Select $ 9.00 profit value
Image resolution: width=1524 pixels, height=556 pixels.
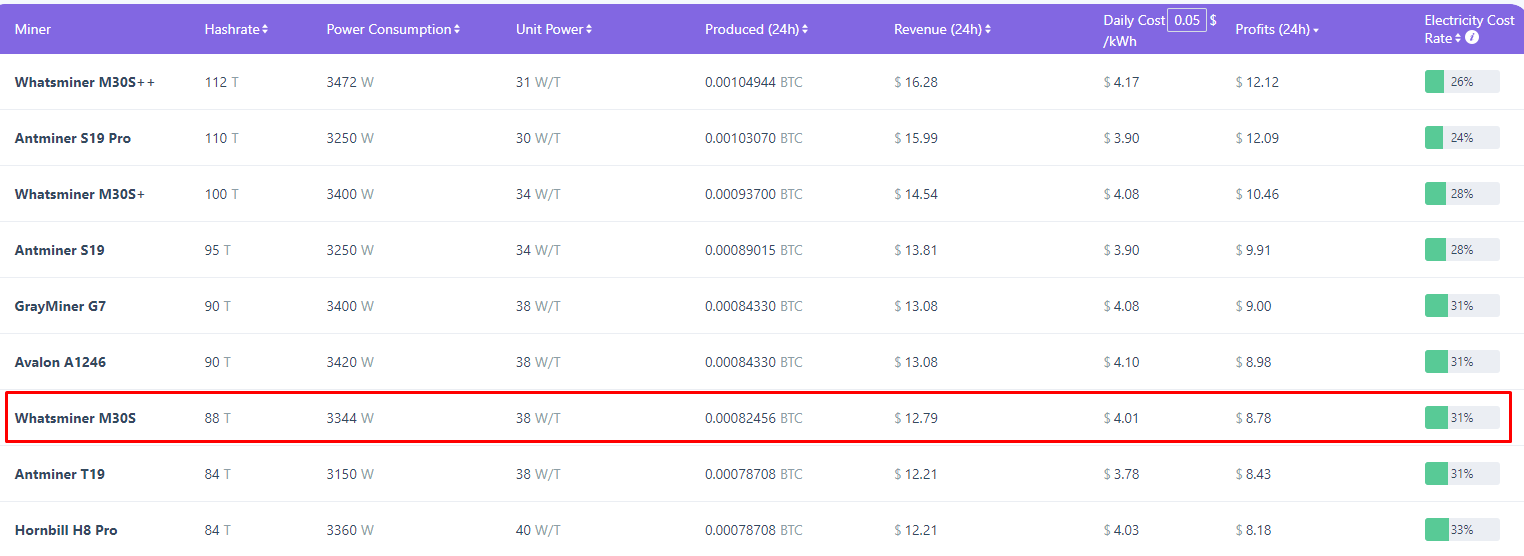click(x=1253, y=306)
